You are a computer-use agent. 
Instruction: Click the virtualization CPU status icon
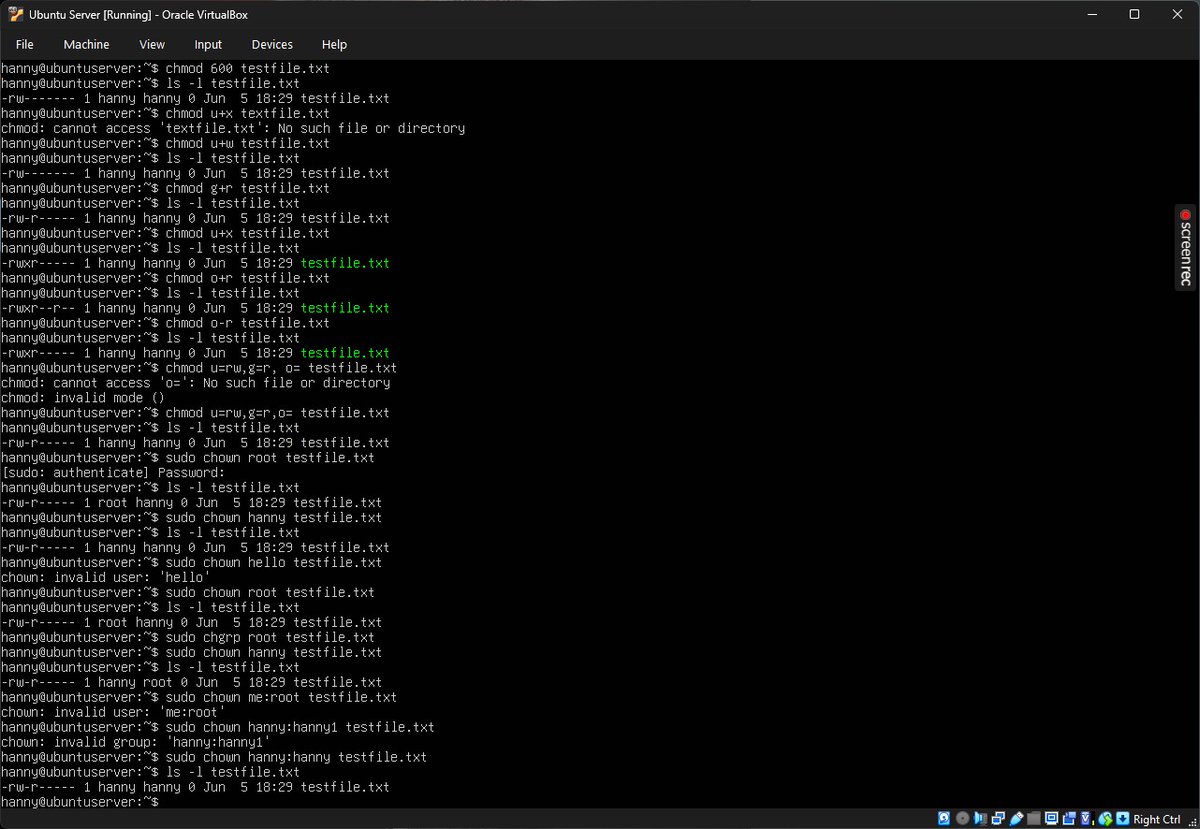coord(1088,819)
